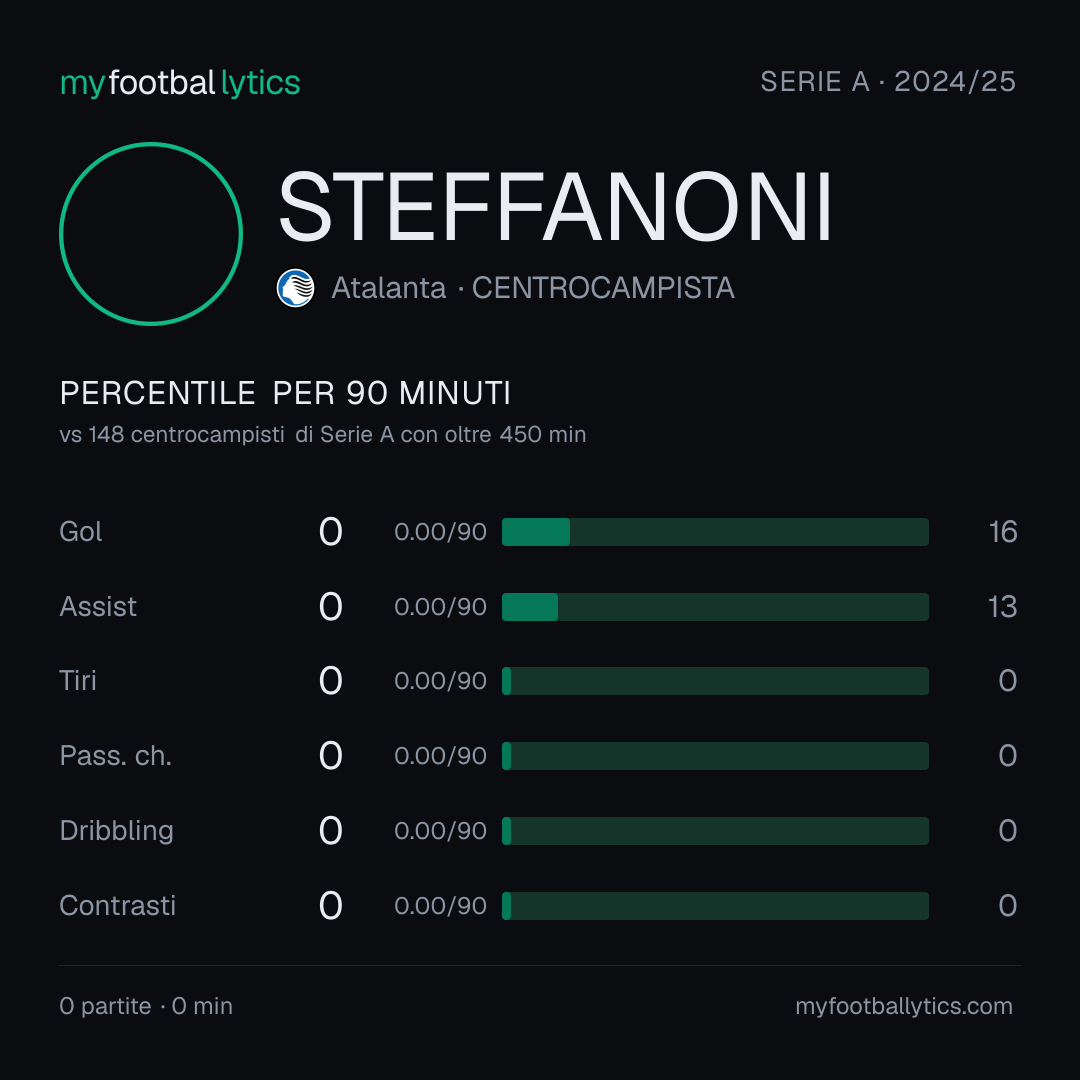Screen dimensions: 1080x1080
Task: Click the 0 partite · 0 min footer text
Action: coord(146,1006)
